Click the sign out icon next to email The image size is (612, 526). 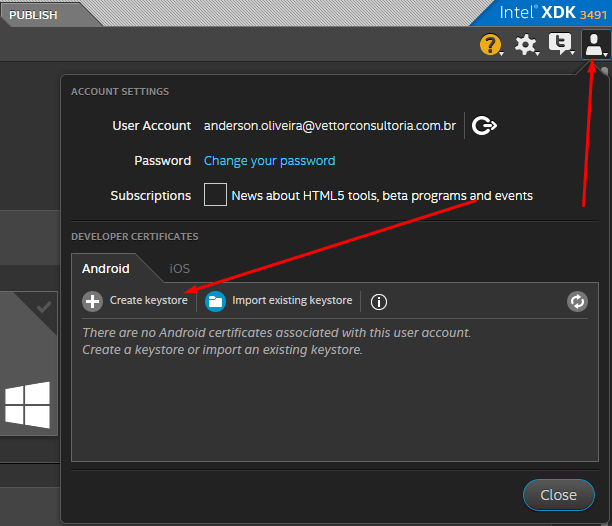point(484,126)
